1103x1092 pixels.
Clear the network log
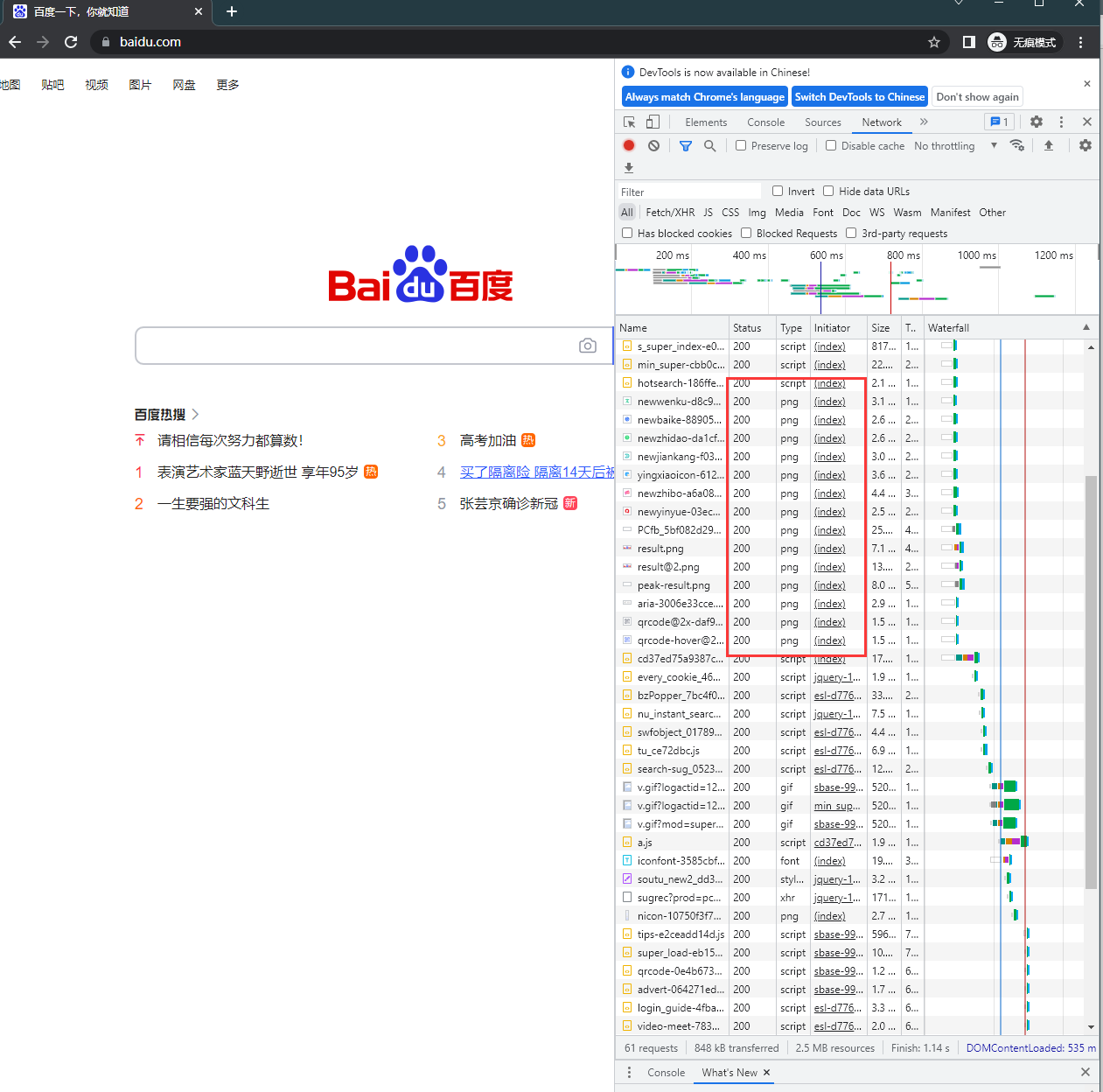653,145
